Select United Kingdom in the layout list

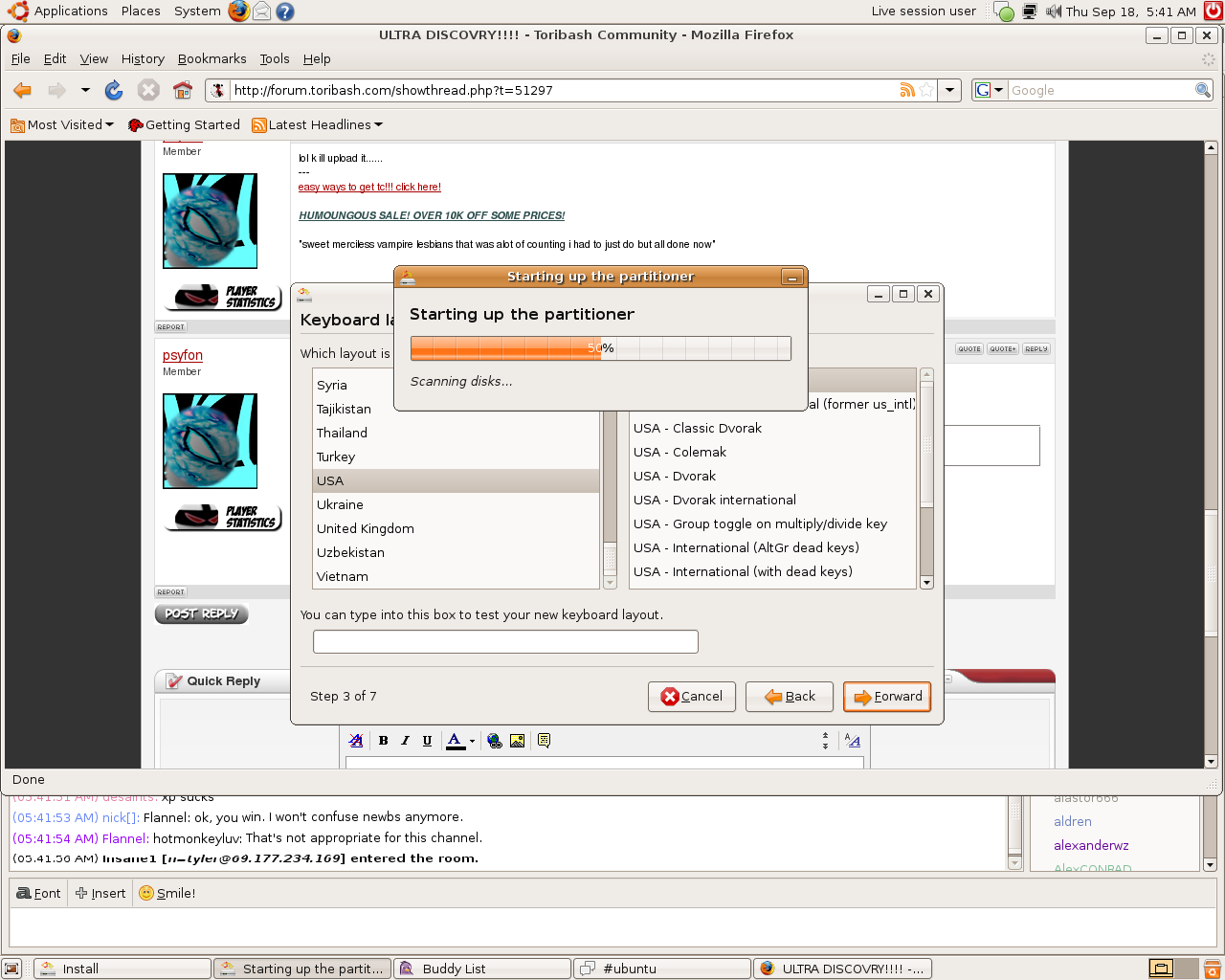(457, 528)
